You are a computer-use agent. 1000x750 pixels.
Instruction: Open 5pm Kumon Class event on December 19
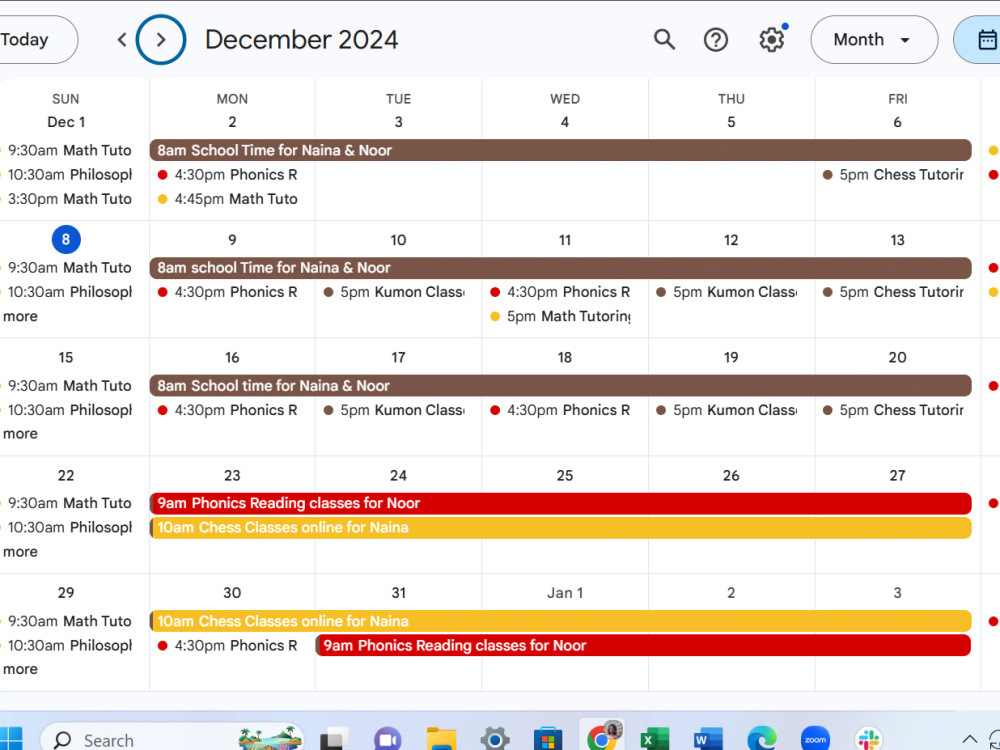coord(727,410)
